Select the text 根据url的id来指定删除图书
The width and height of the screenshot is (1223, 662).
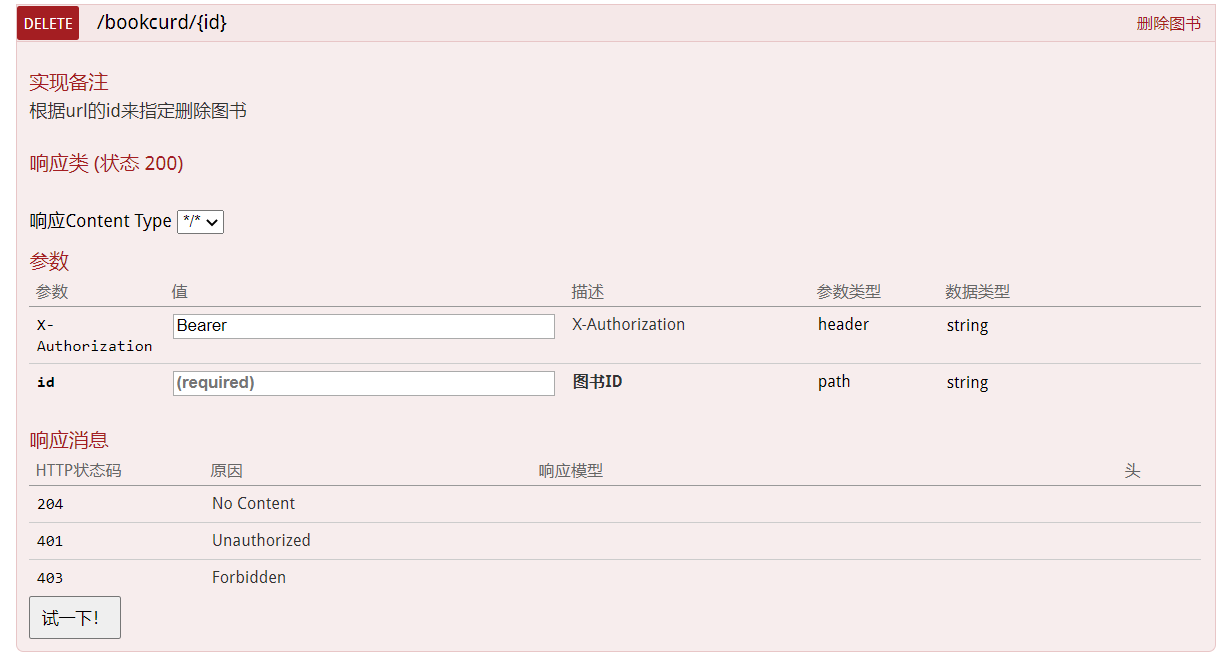[138, 111]
